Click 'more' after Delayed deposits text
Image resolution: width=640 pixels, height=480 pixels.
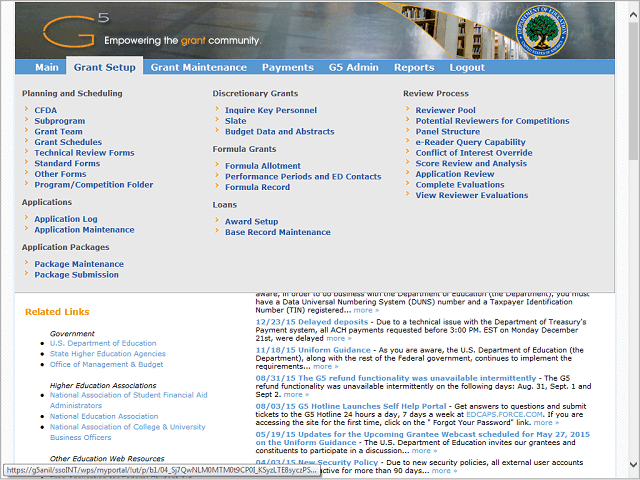click(x=339, y=338)
